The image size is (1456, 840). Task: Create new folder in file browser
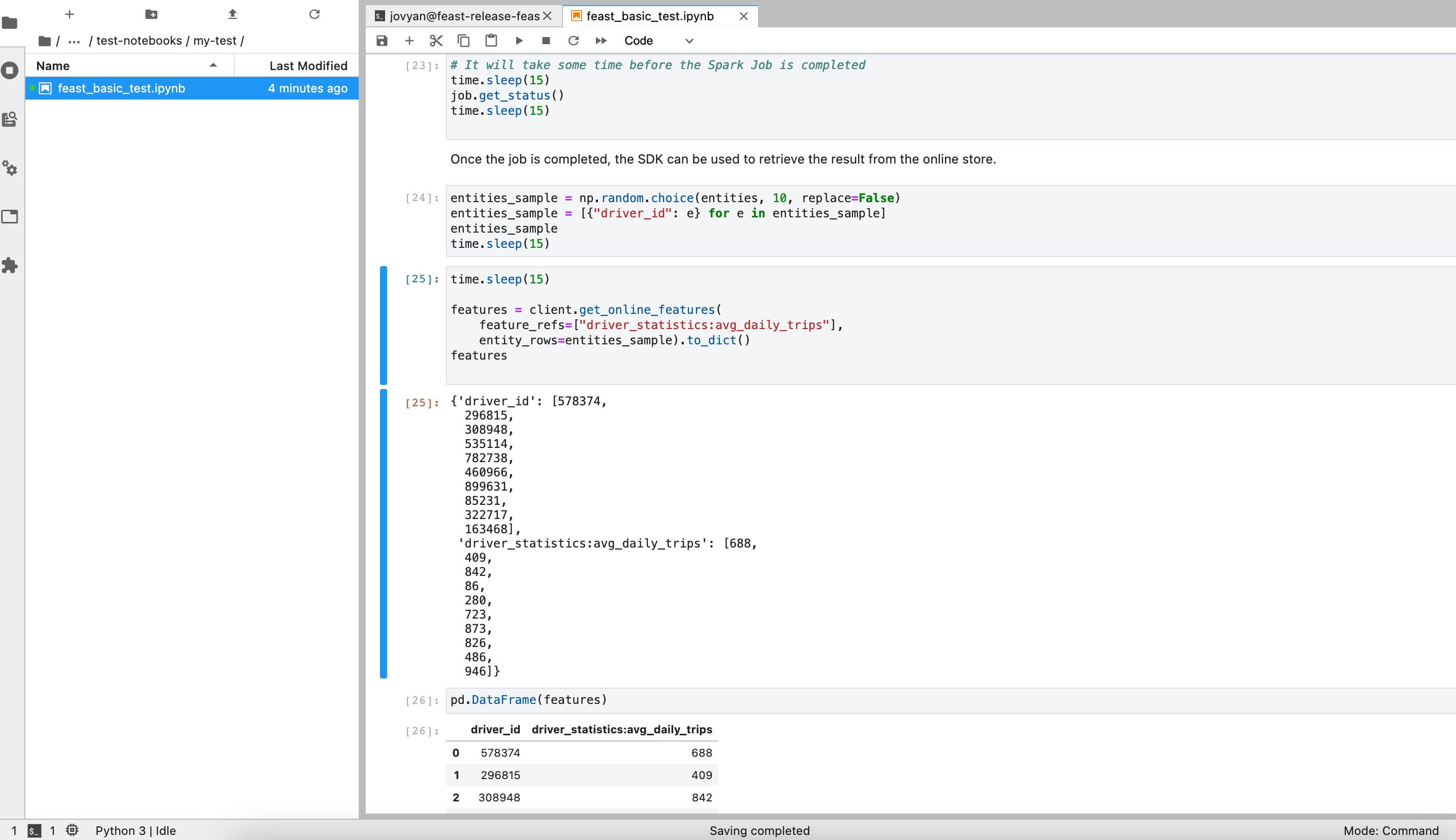(151, 14)
